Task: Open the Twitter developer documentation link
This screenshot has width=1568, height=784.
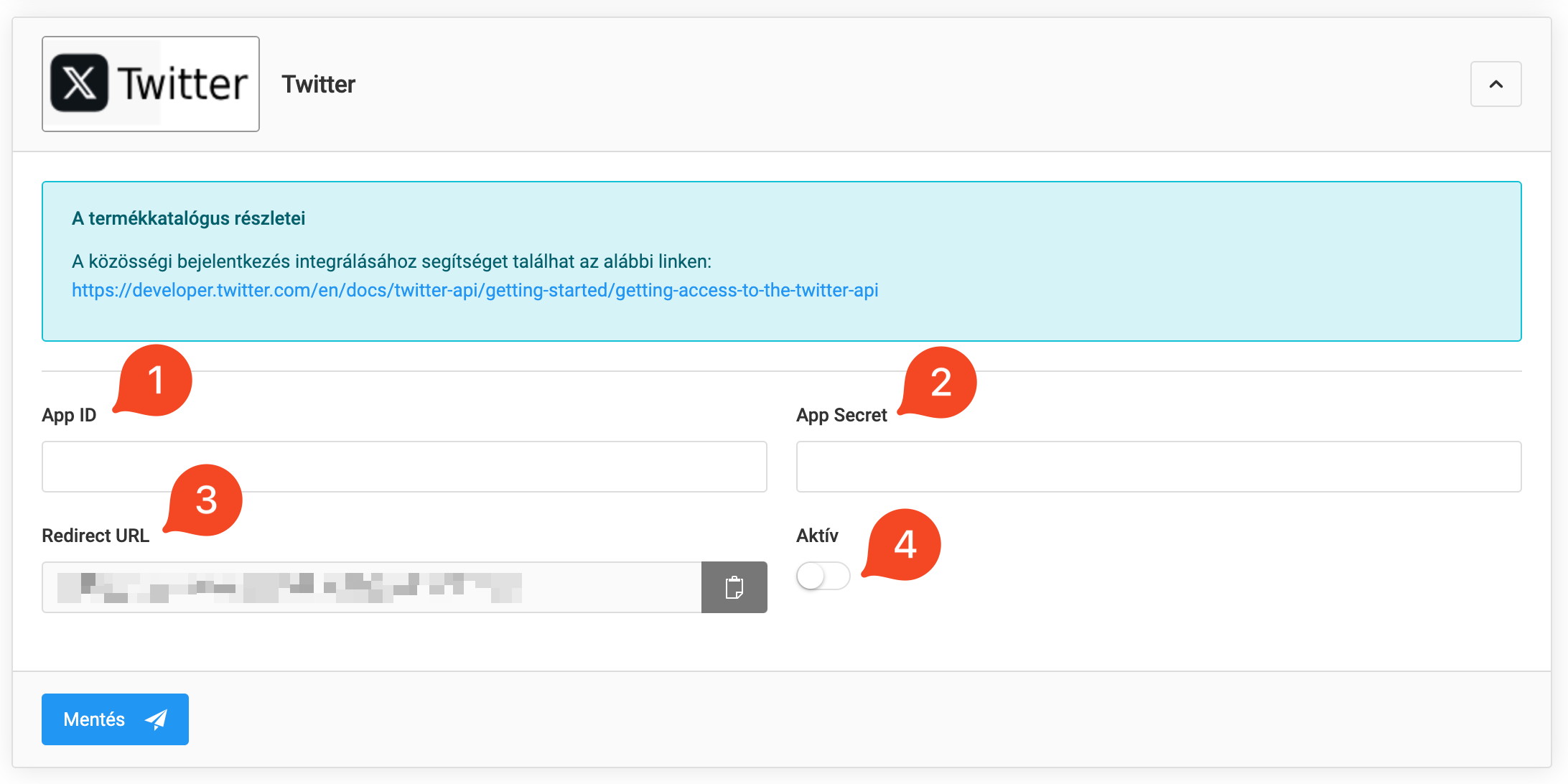Action: click(475, 290)
